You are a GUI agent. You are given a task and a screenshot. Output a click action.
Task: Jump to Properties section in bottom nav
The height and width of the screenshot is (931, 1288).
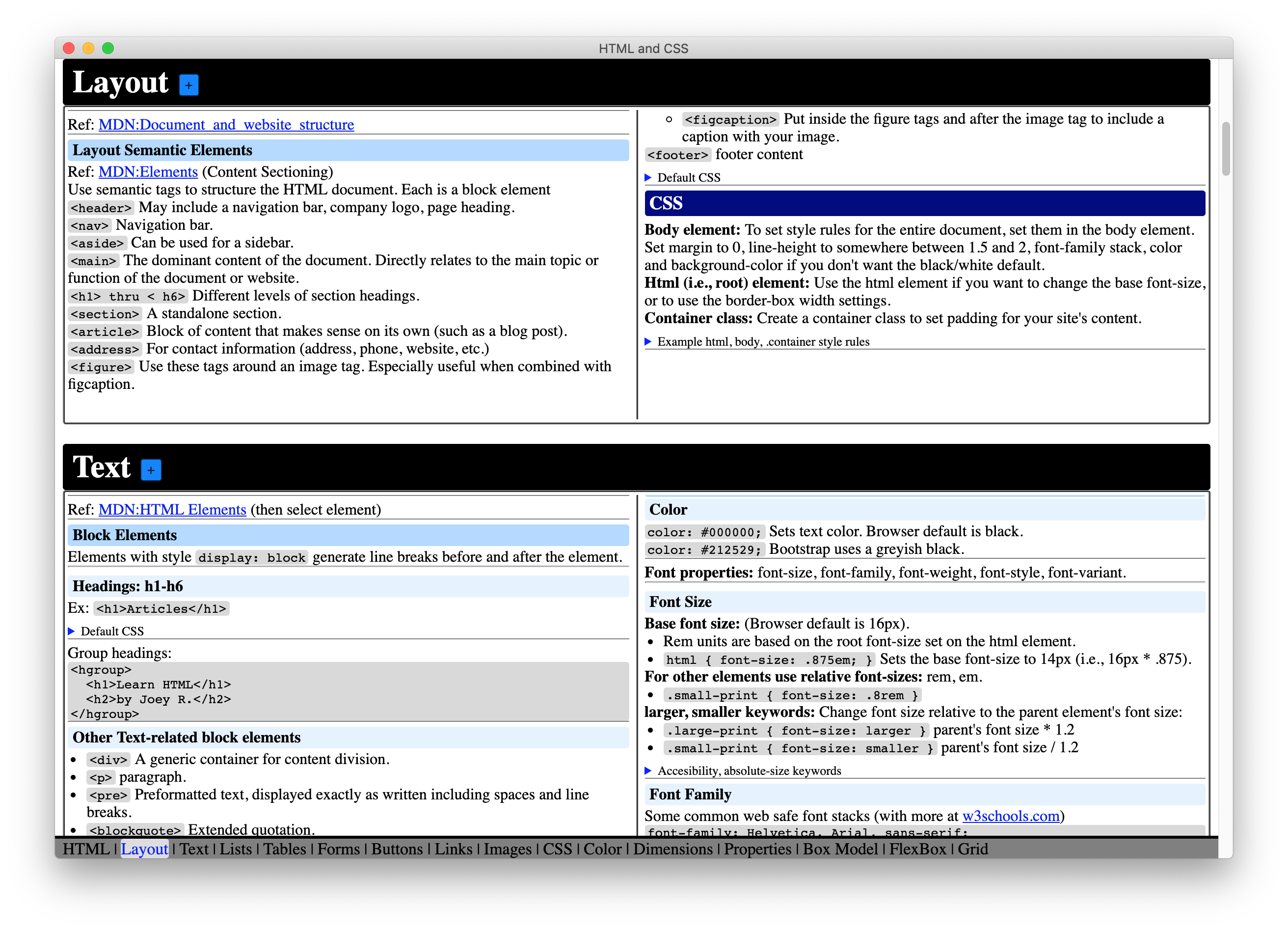pos(757,849)
